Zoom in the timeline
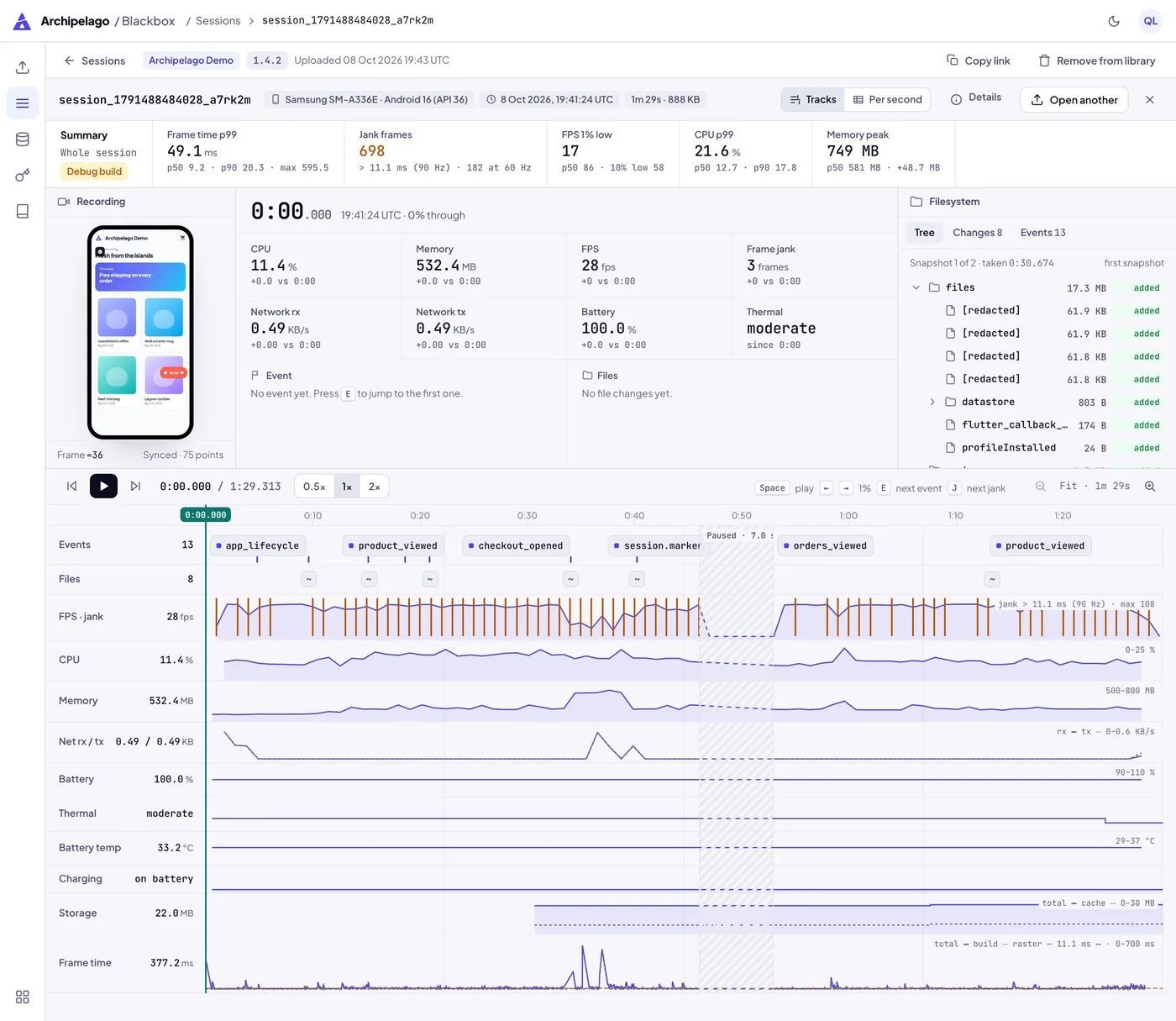The image size is (1176, 1021). [1150, 487]
